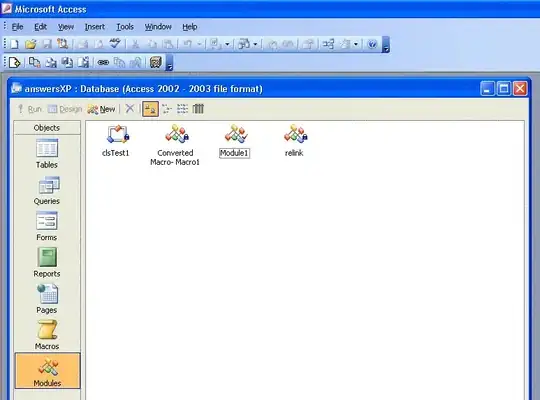
Task: Expand the Analyze dropdown arrow
Action: 255,44
